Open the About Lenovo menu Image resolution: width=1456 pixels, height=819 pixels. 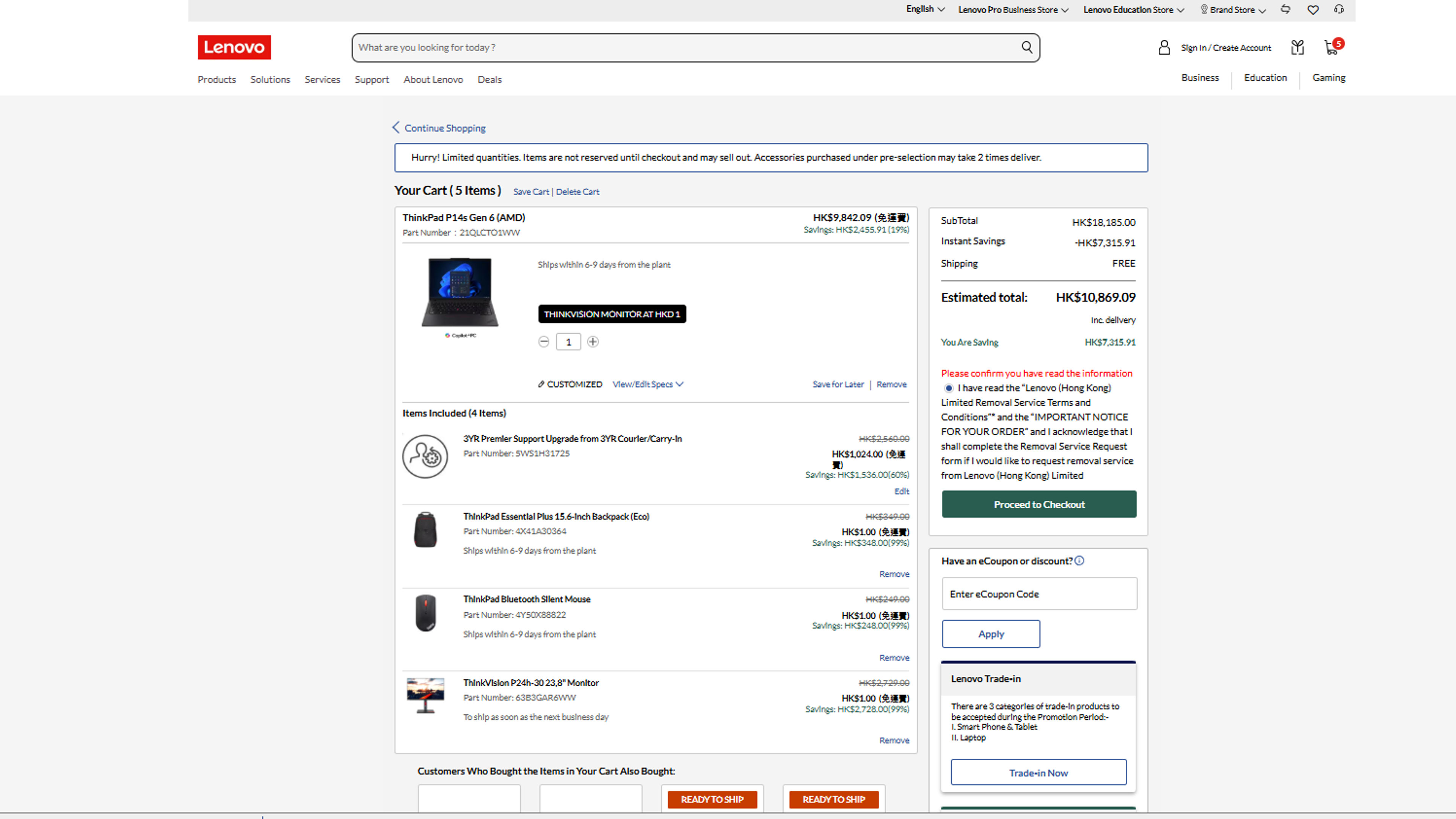(x=433, y=80)
